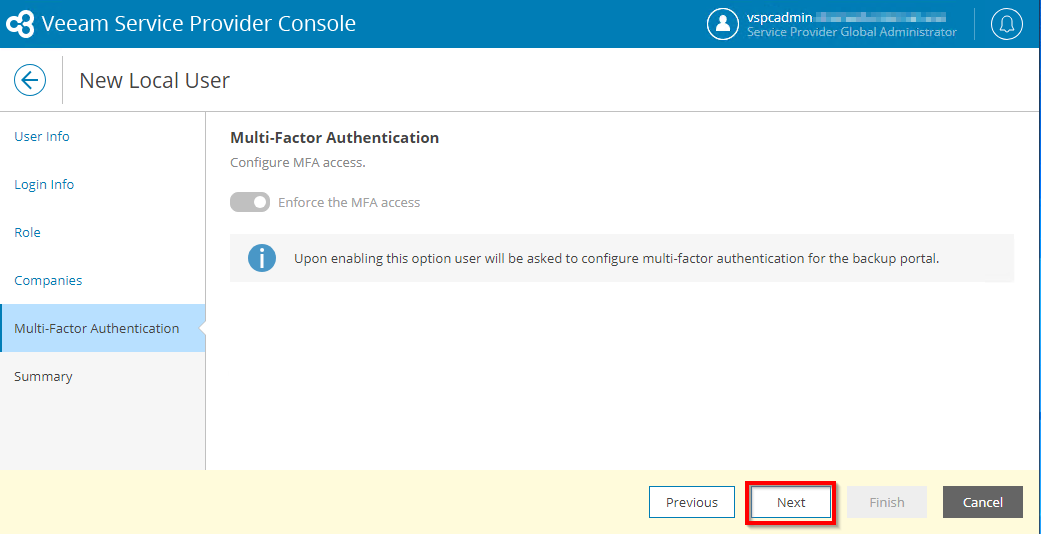Screen dimensions: 1041x534
Task: Open the user account avatar icon
Action: 723,24
